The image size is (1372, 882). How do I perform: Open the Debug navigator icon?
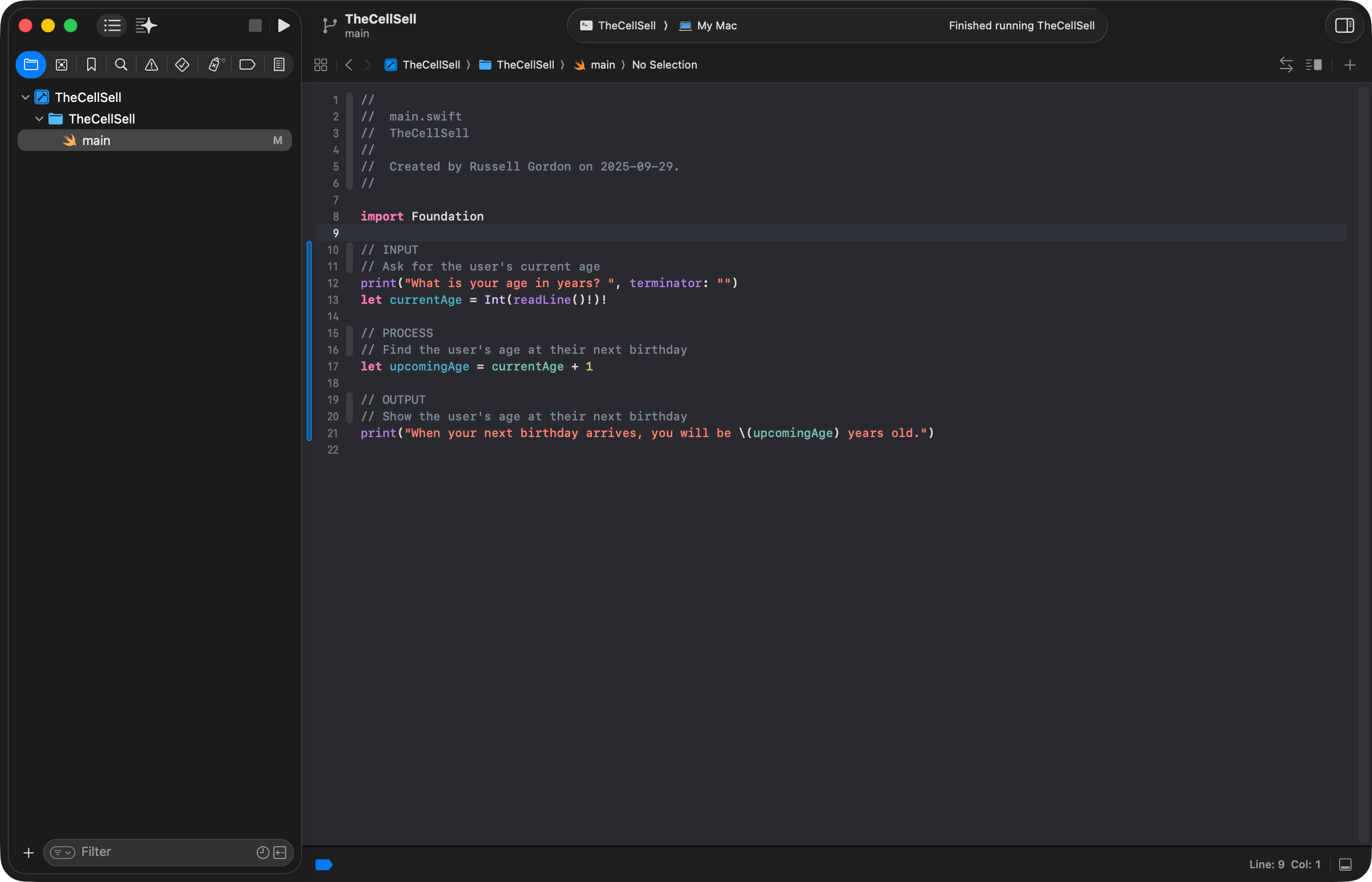click(215, 65)
